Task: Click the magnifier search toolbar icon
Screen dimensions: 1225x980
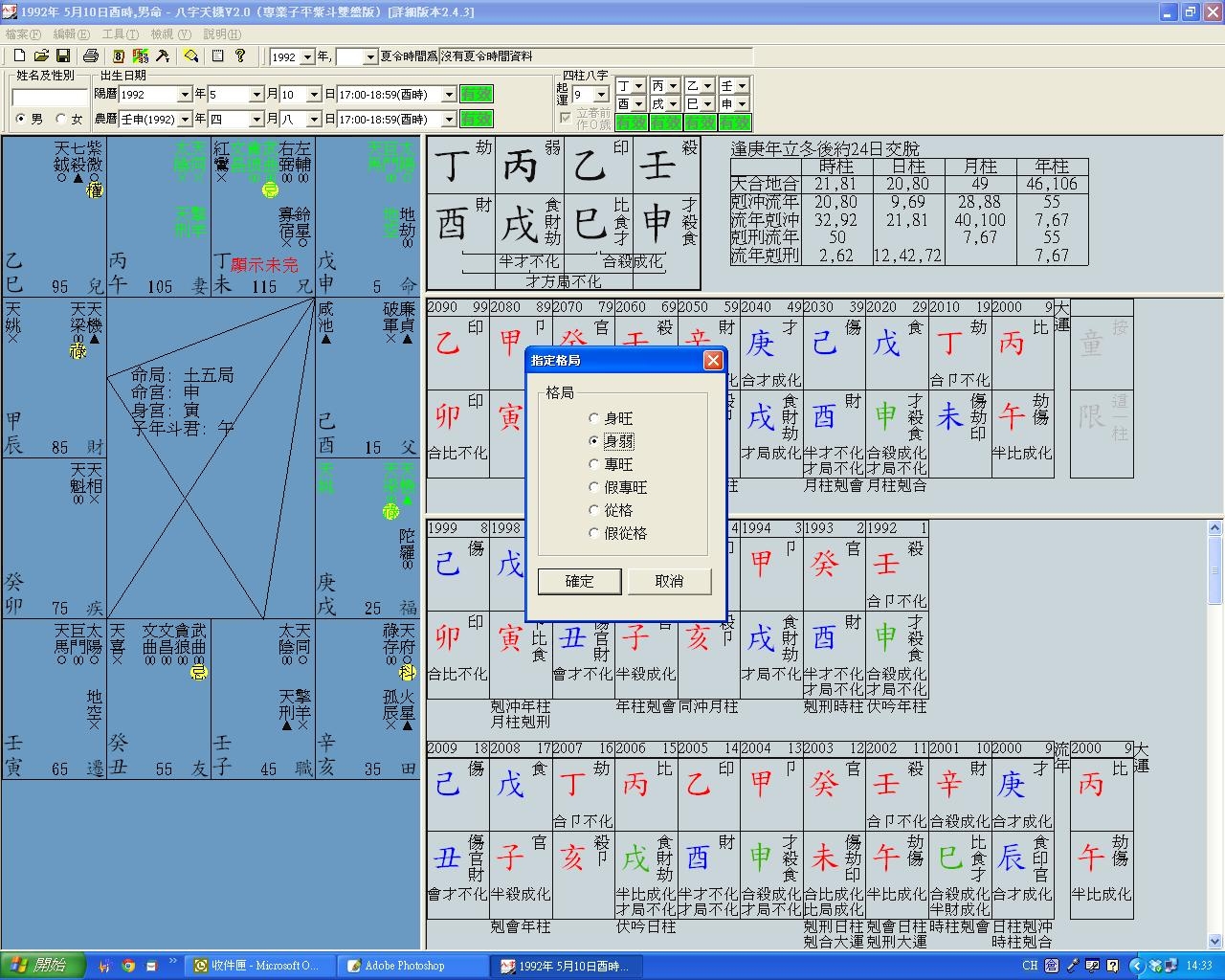Action: [x=190, y=56]
